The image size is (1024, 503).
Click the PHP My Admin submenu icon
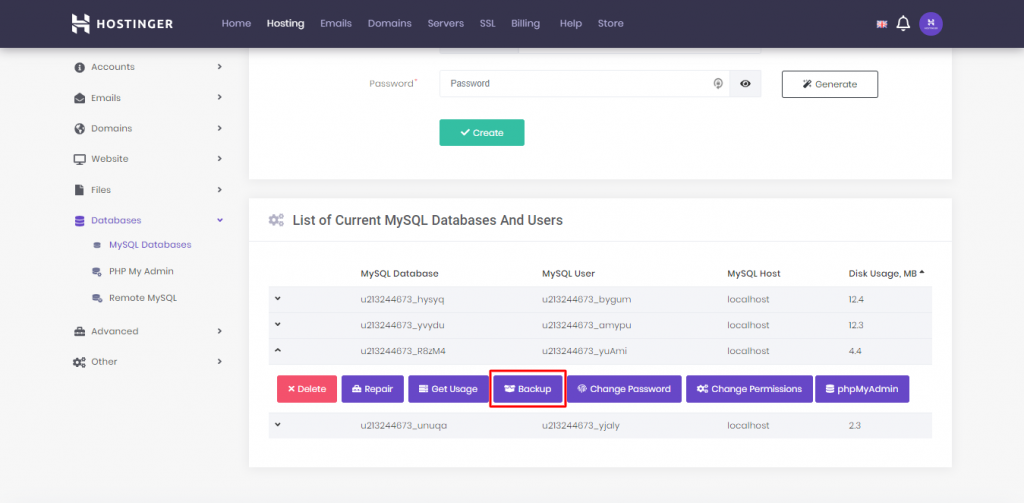[x=97, y=272]
